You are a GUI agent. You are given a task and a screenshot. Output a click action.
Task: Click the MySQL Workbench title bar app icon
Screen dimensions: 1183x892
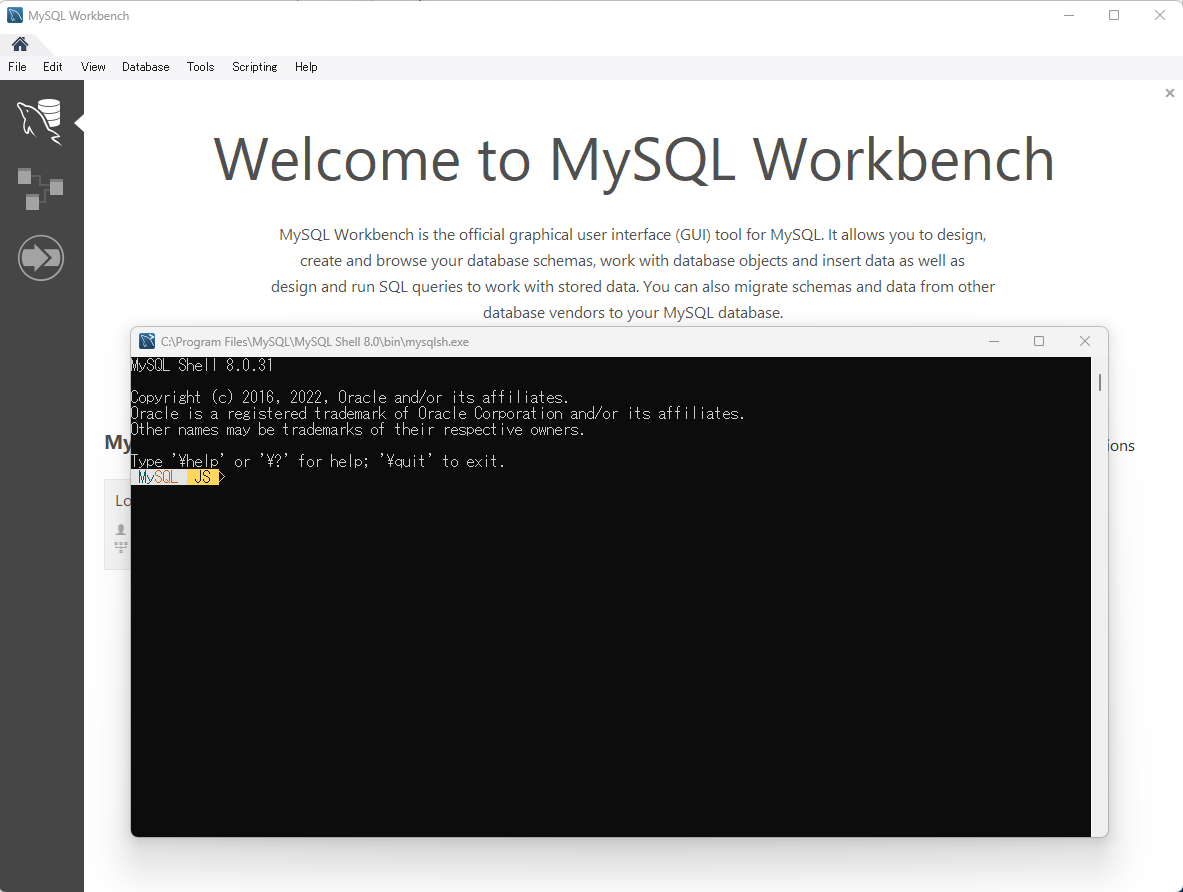pyautogui.click(x=14, y=15)
